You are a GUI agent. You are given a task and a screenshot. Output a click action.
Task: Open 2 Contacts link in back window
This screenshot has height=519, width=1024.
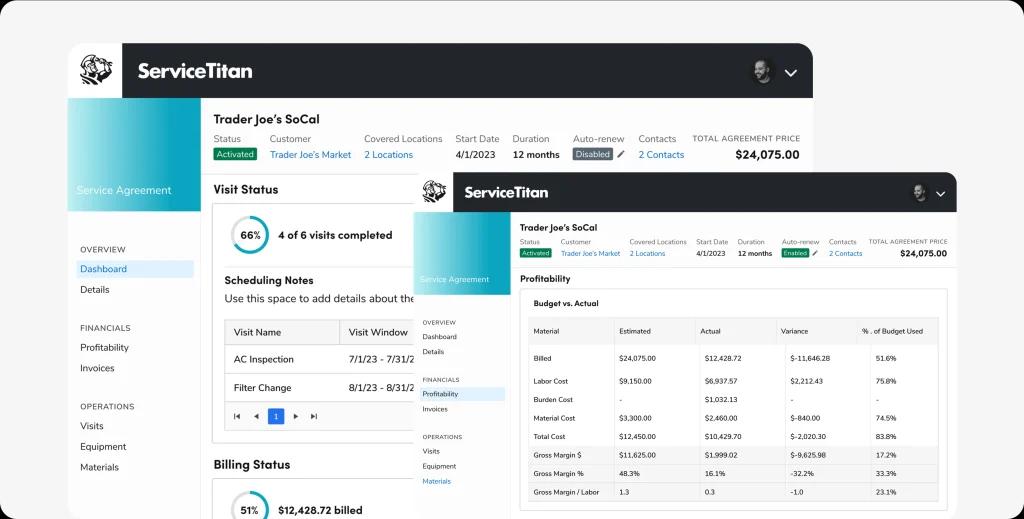coord(662,155)
